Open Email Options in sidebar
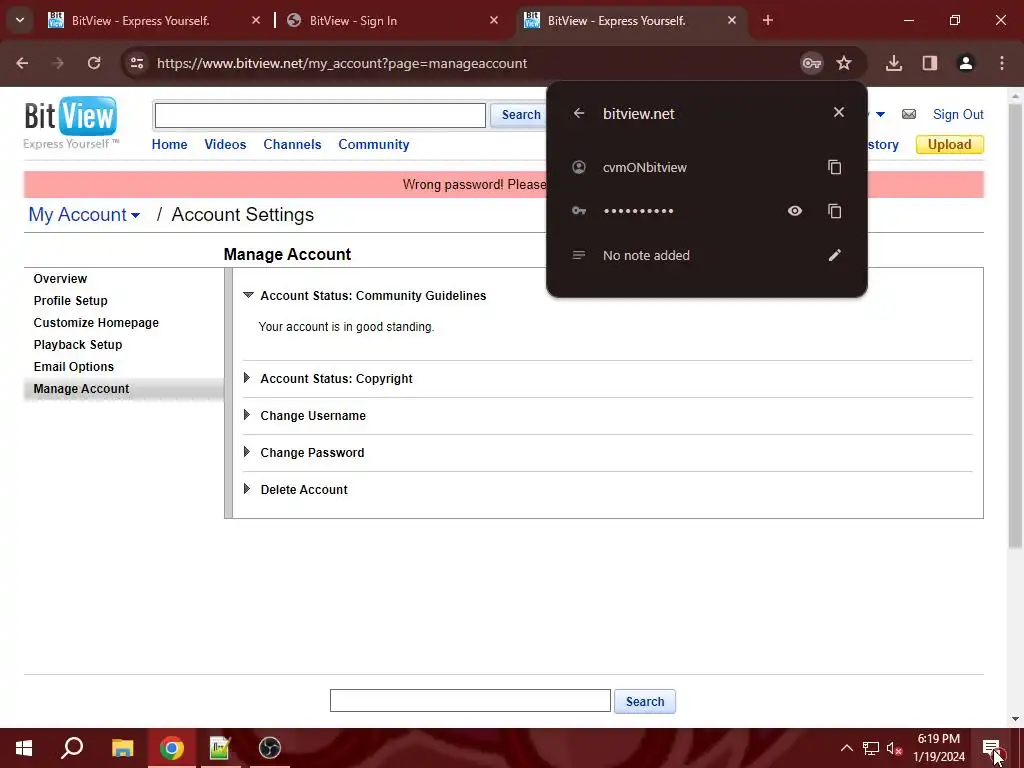The height and width of the screenshot is (768, 1024). [74, 367]
